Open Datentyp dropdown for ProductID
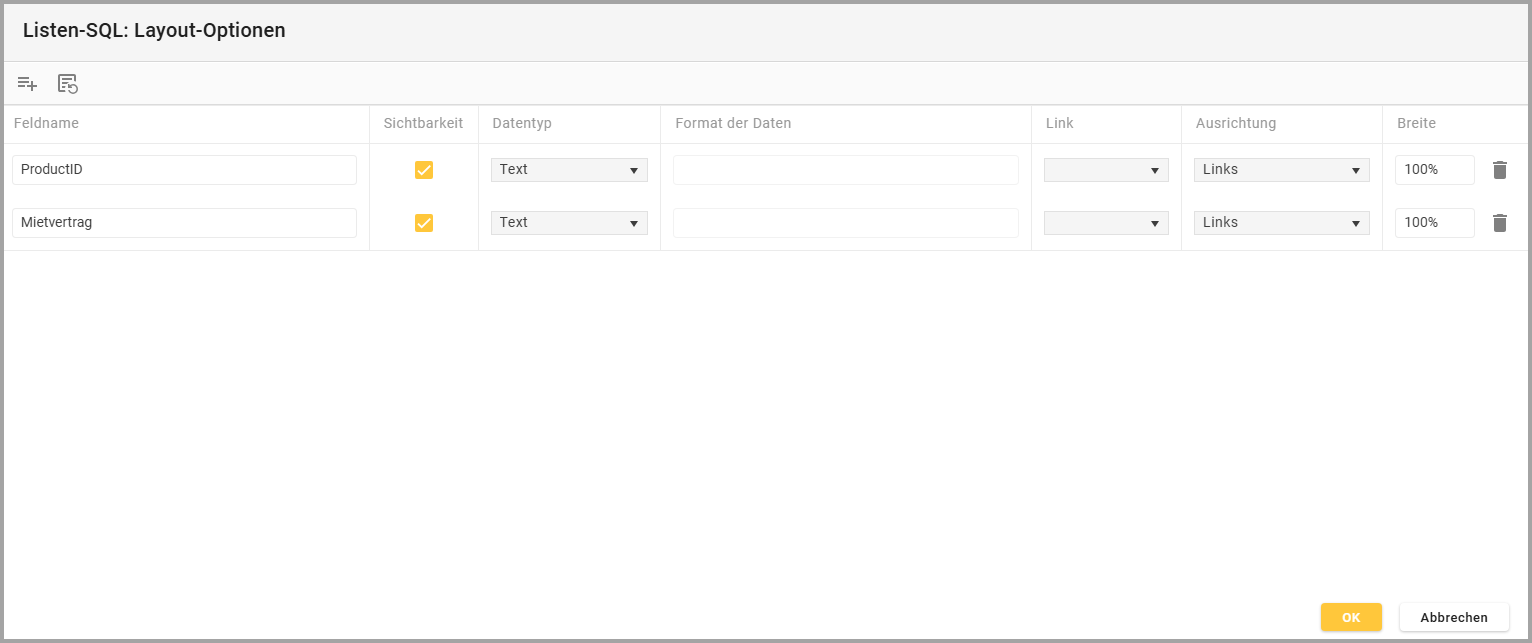Image resolution: width=1532 pixels, height=643 pixels. [569, 170]
